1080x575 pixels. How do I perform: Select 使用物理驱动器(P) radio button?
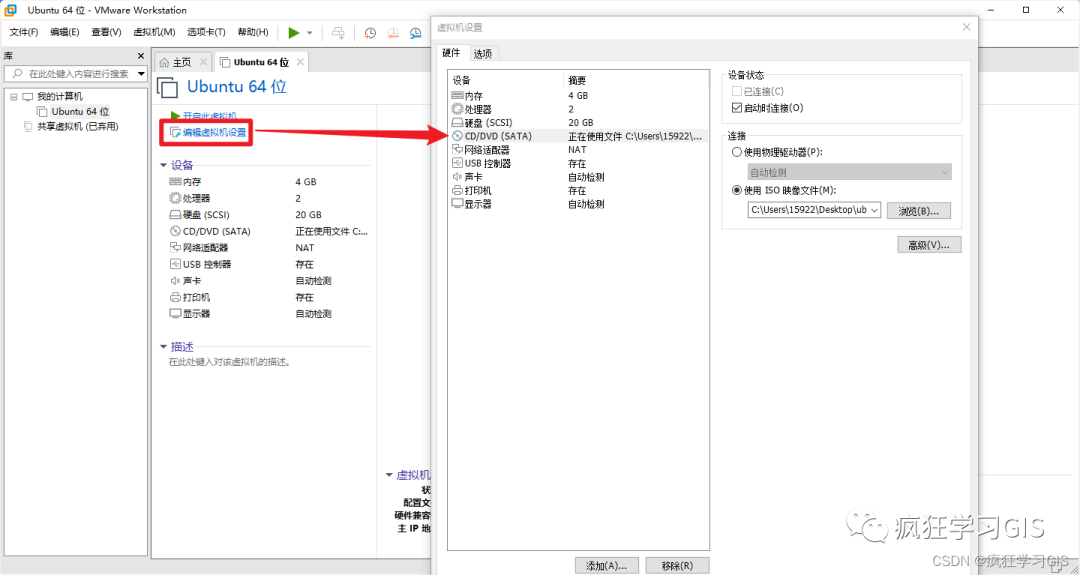click(738, 151)
